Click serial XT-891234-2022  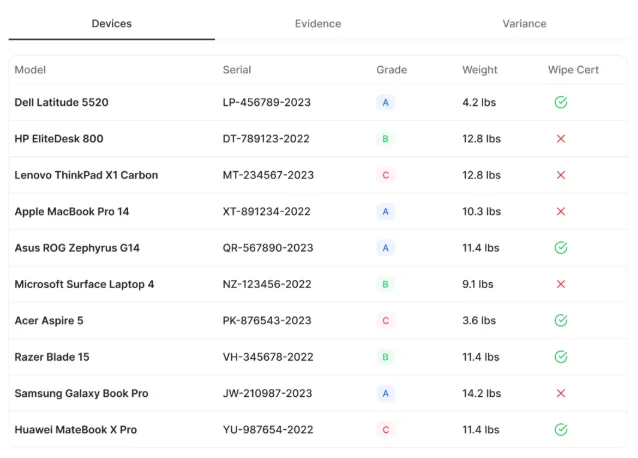[x=267, y=212]
